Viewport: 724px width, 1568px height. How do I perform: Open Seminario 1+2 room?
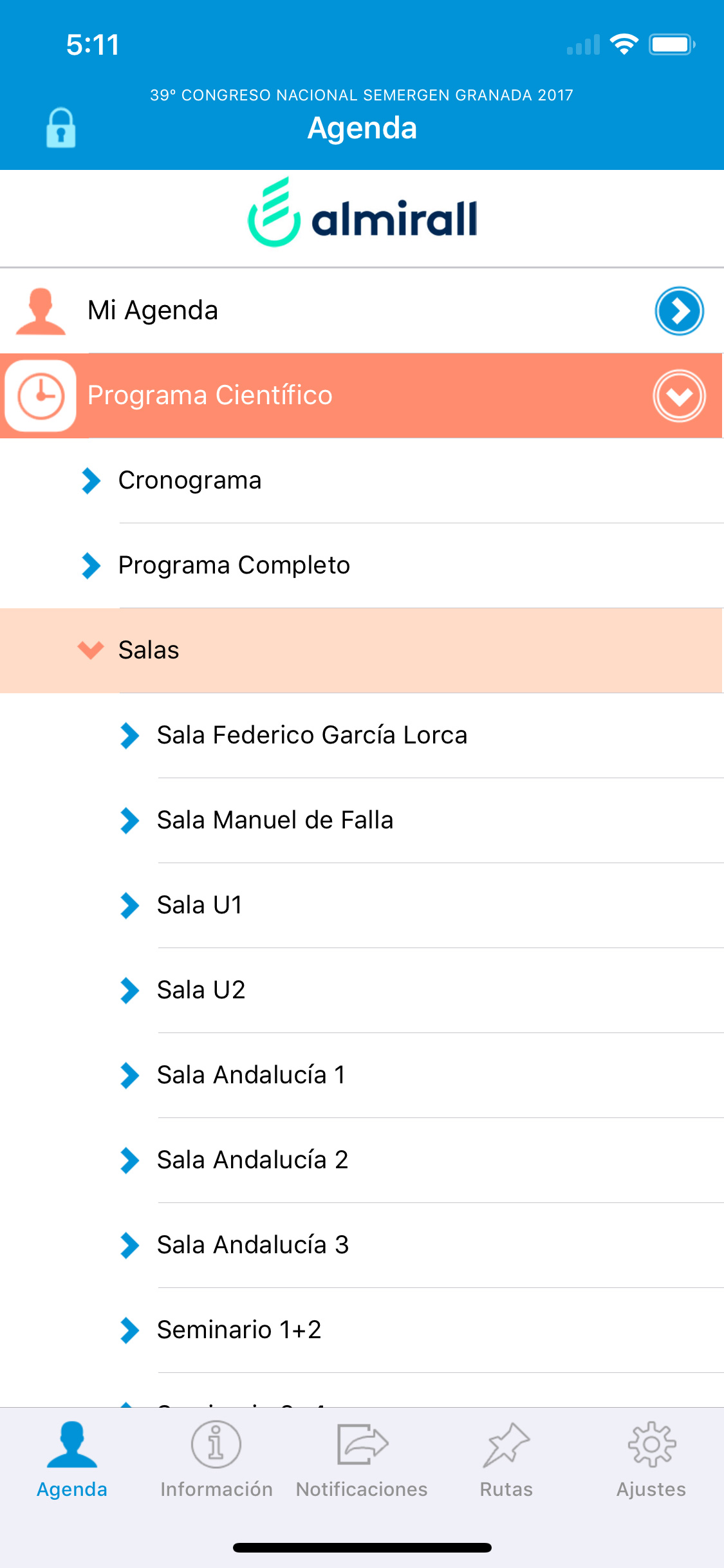(362, 1330)
